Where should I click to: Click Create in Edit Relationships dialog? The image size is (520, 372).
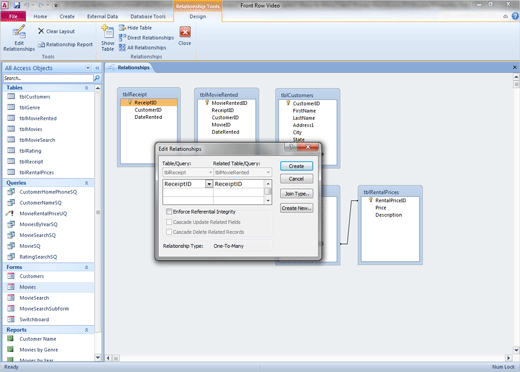click(x=296, y=166)
